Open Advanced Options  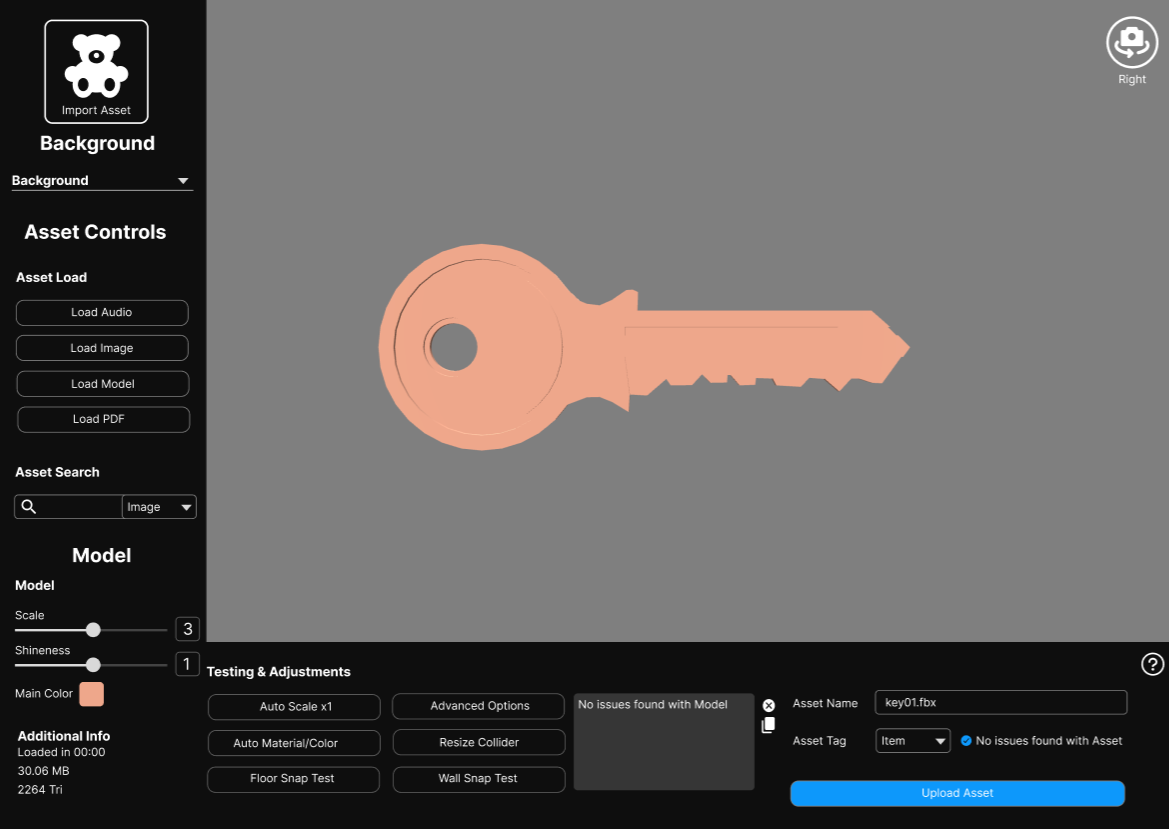pos(479,706)
